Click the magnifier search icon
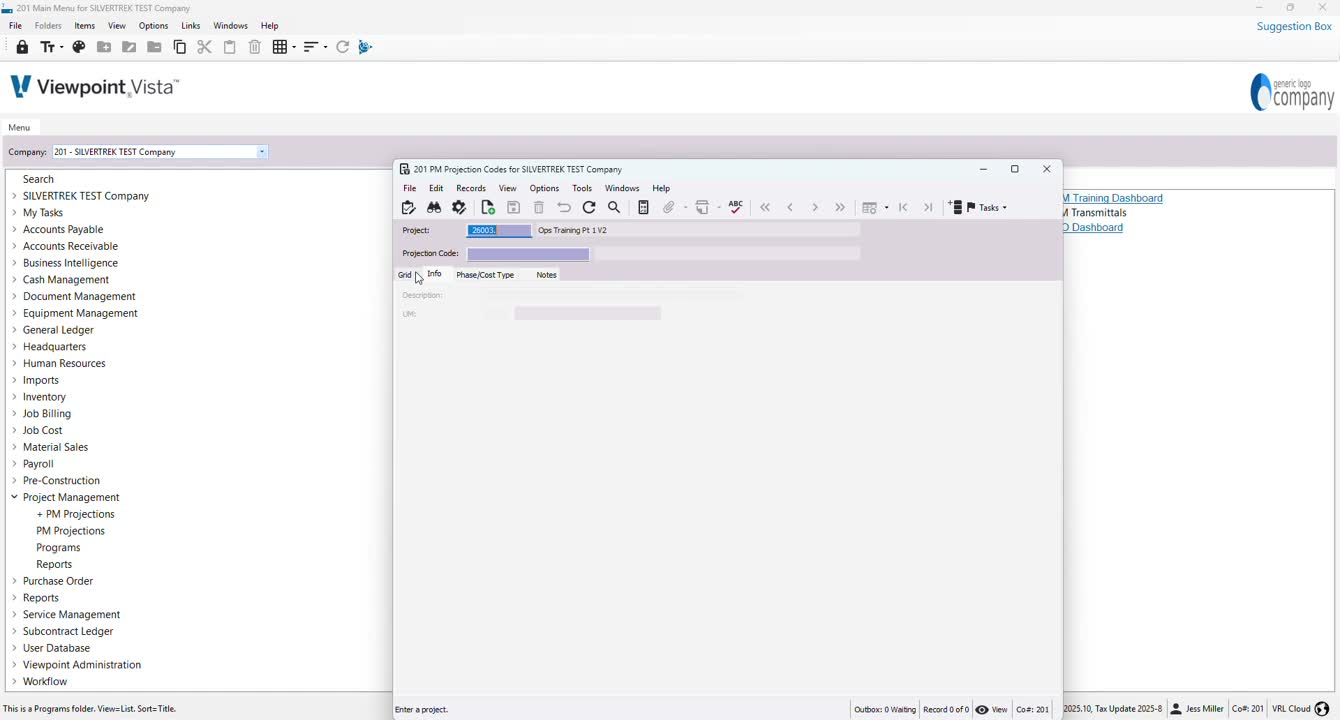 click(x=614, y=208)
